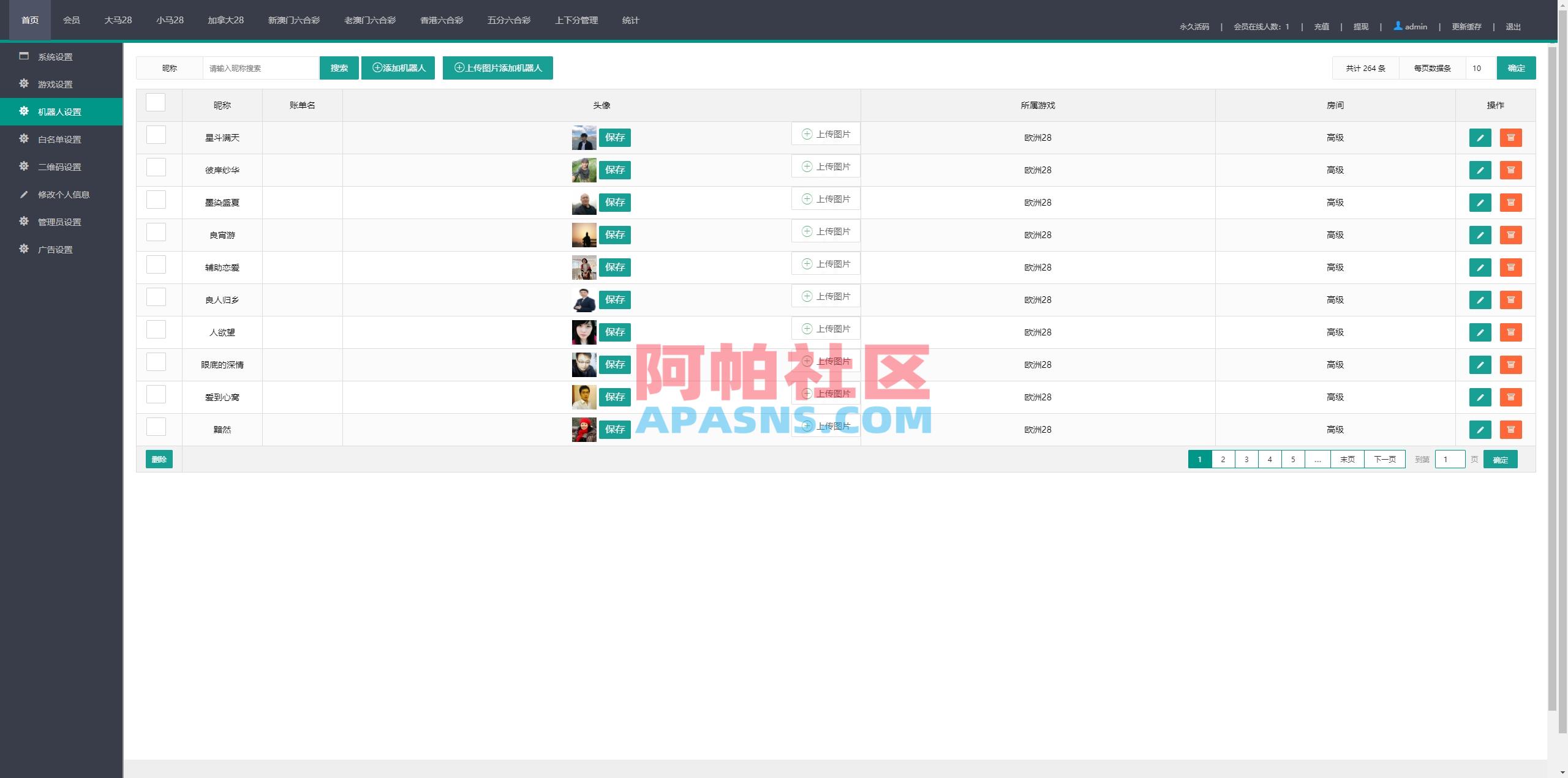Edit the 人欲望 robot with pencil icon
Image resolution: width=1568 pixels, height=778 pixels.
(1480, 332)
